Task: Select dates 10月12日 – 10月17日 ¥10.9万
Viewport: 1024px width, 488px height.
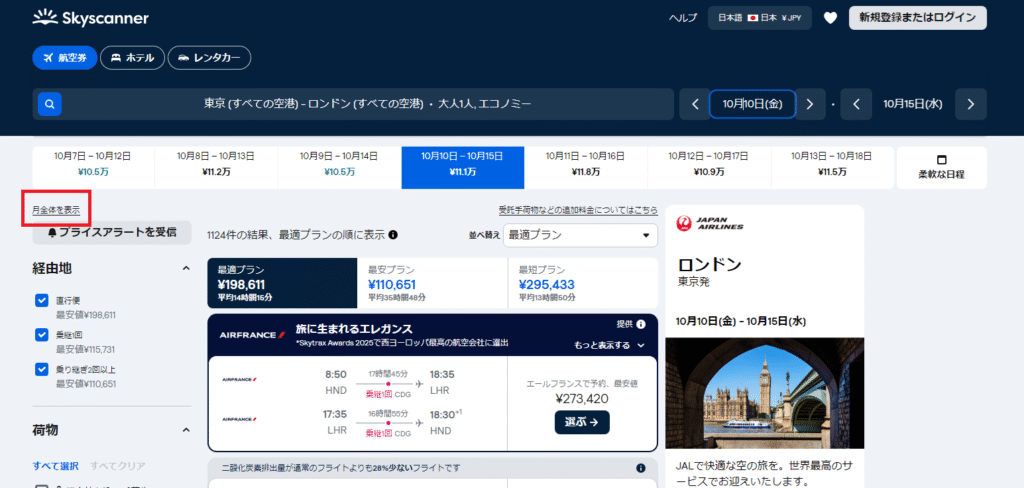Action: [709, 167]
